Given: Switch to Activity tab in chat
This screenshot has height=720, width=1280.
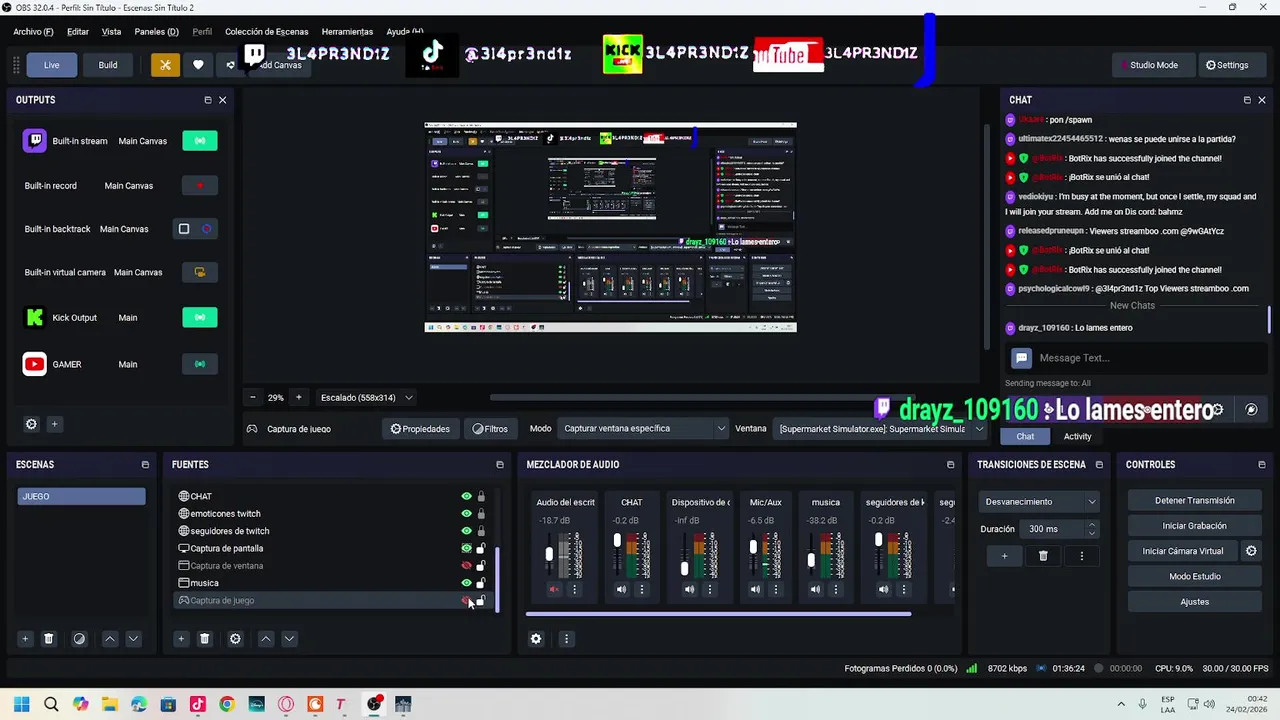Looking at the screenshot, I should tap(1077, 436).
